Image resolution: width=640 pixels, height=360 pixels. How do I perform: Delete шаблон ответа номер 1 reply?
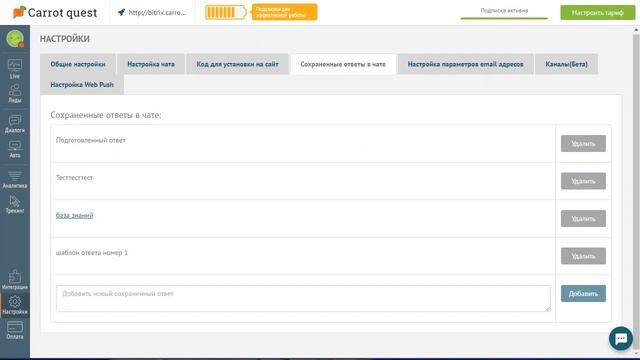(x=583, y=256)
